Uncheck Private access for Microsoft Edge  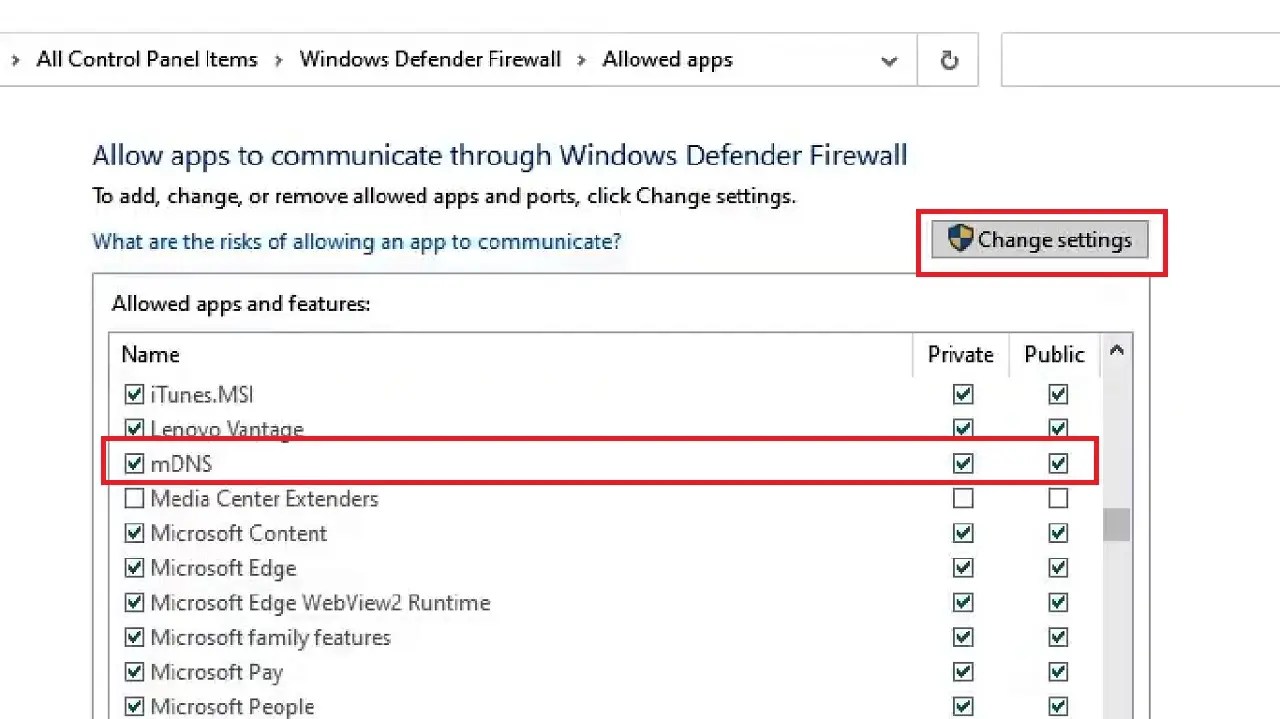962,568
